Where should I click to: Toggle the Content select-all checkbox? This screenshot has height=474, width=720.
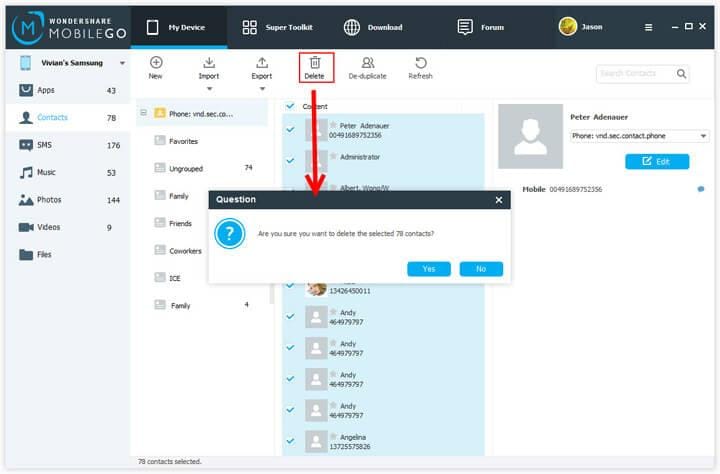click(x=290, y=106)
